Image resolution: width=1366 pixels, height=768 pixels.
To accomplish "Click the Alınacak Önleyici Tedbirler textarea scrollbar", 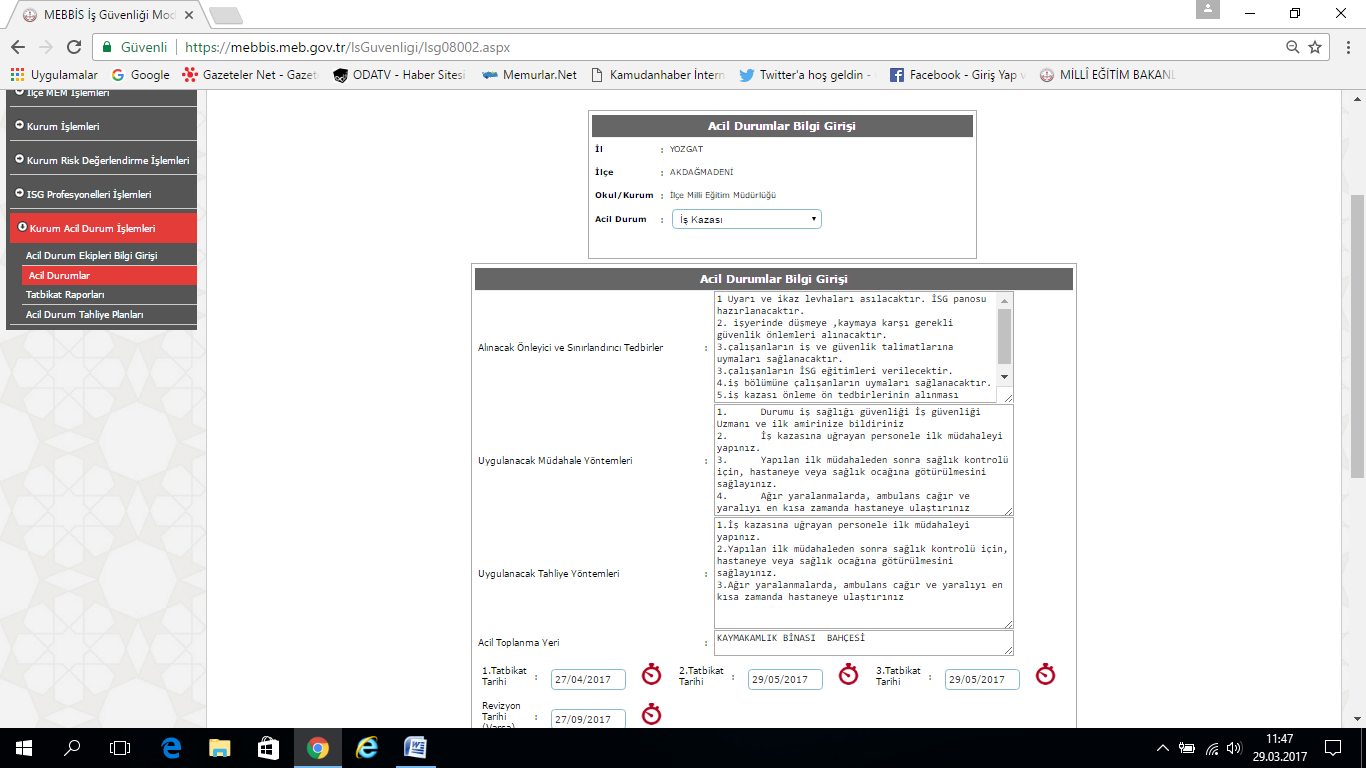I will [1005, 337].
